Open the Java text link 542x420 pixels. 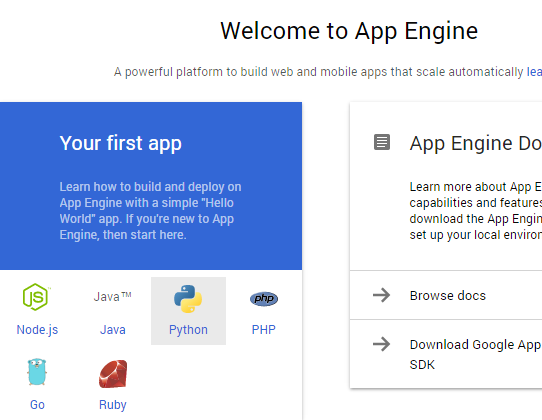(x=113, y=330)
